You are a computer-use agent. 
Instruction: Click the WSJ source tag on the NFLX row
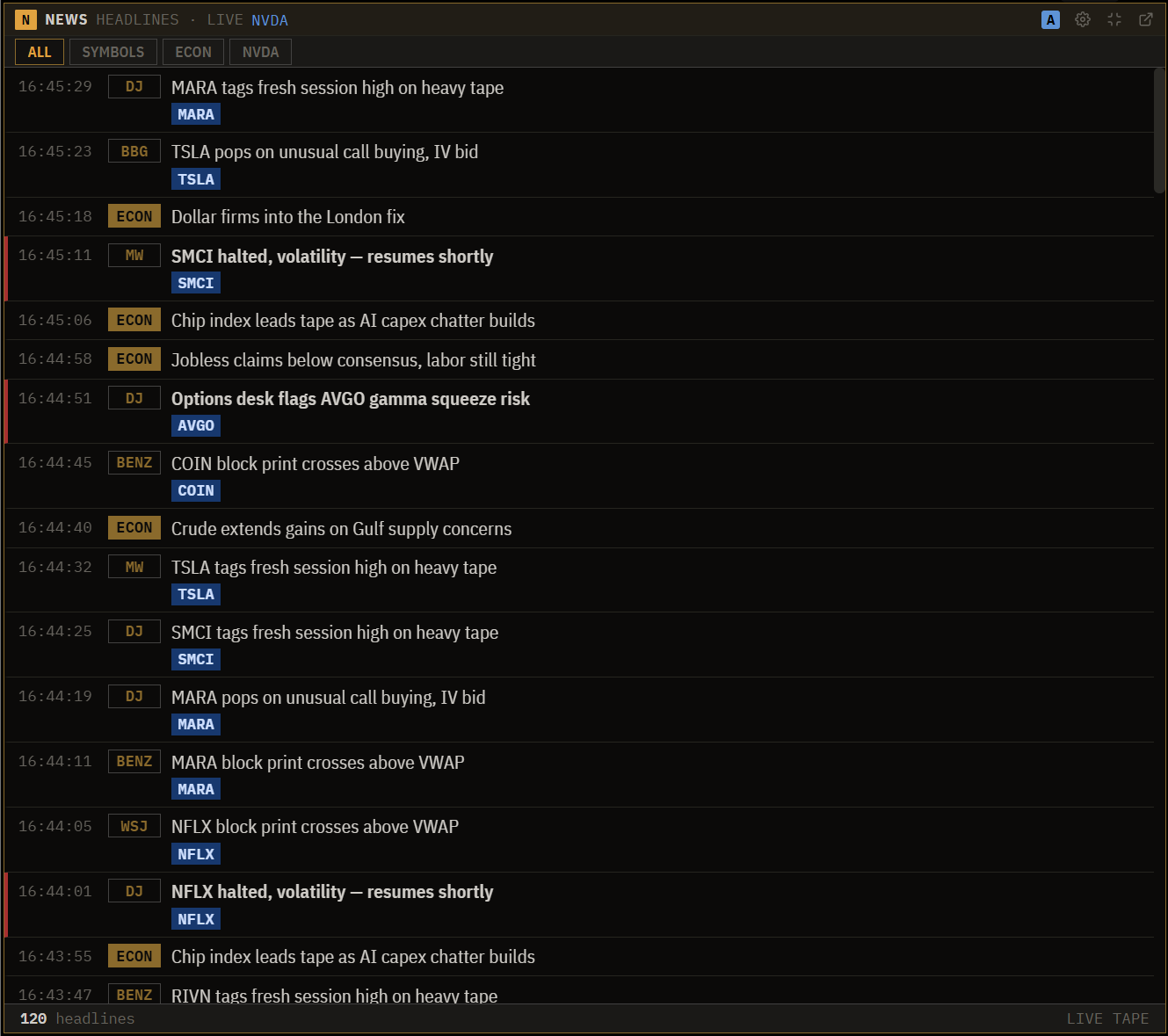(x=134, y=826)
